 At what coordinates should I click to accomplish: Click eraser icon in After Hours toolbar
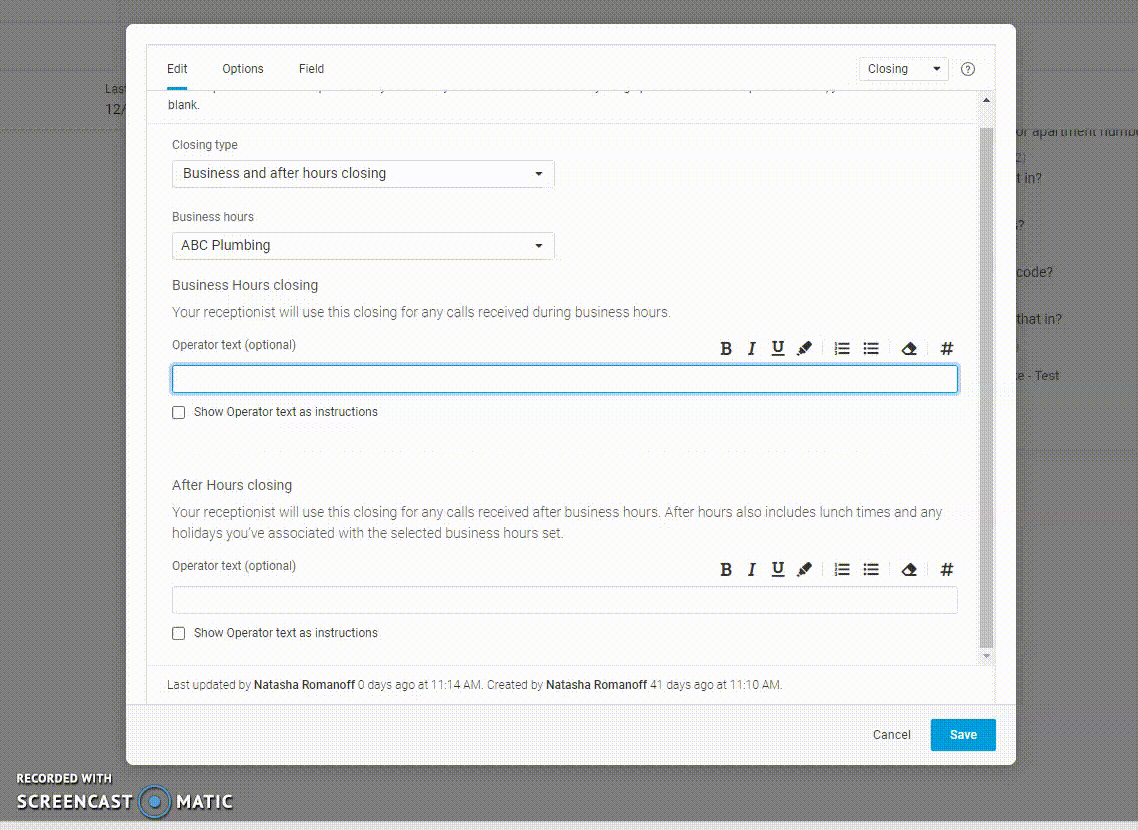909,570
